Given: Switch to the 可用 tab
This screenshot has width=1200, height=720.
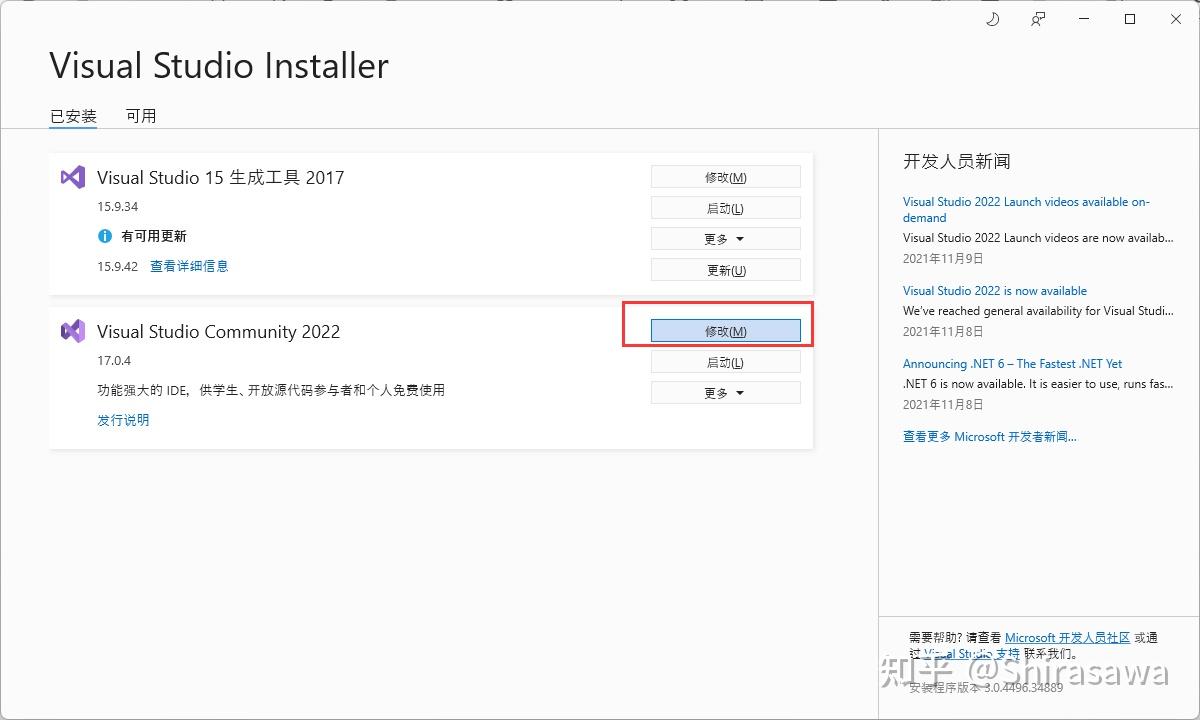Looking at the screenshot, I should point(141,115).
